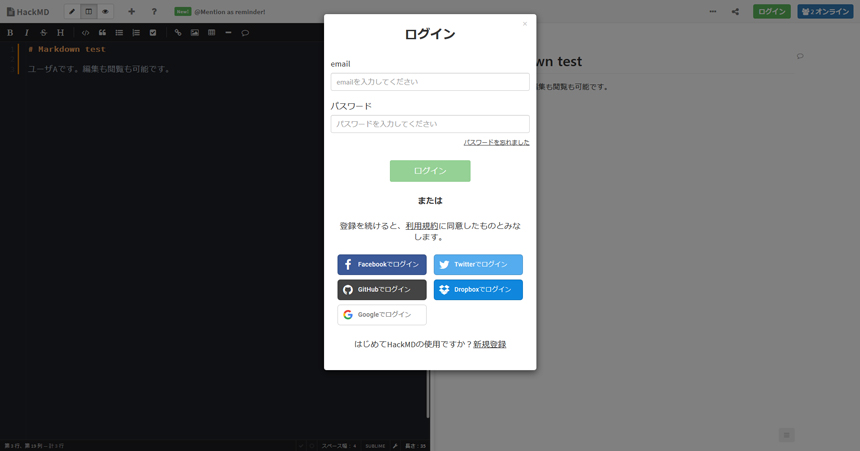Screen dimensions: 860x451
Task: Open the table of contents button in preview
Action: 786,435
